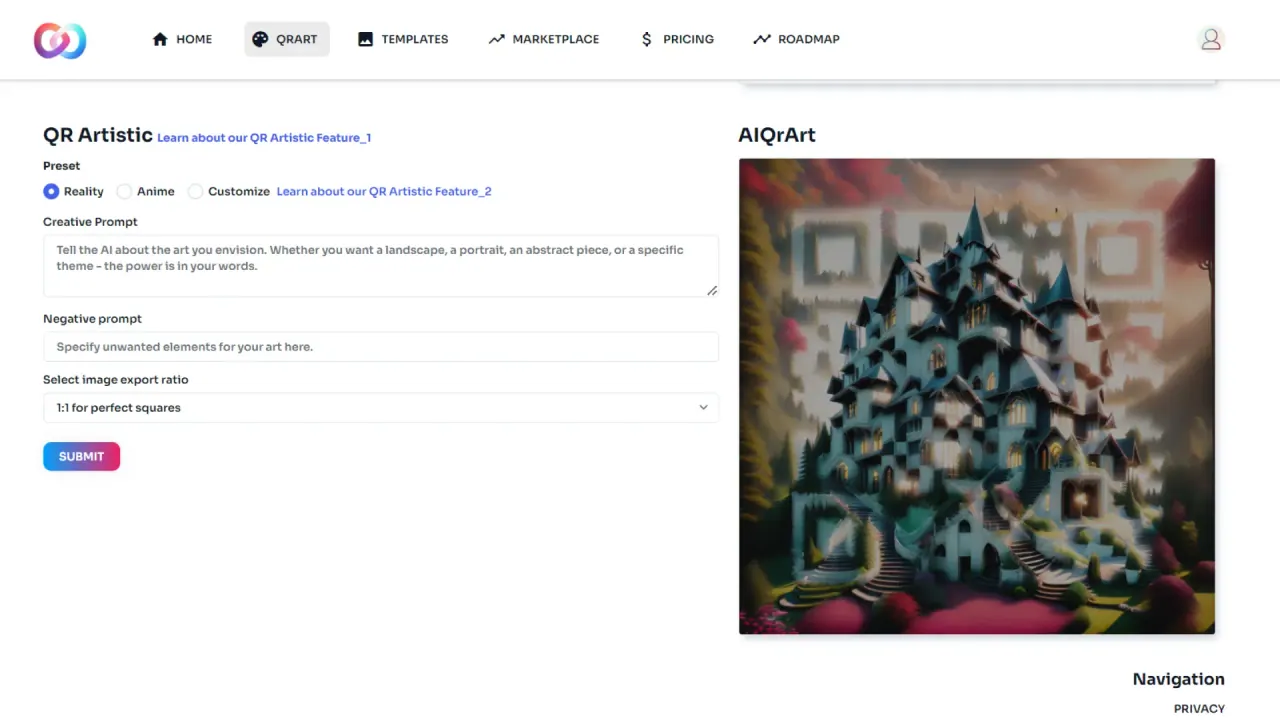The width and height of the screenshot is (1280, 720).
Task: Click the 'Negative prompt' label
Action: pos(92,319)
